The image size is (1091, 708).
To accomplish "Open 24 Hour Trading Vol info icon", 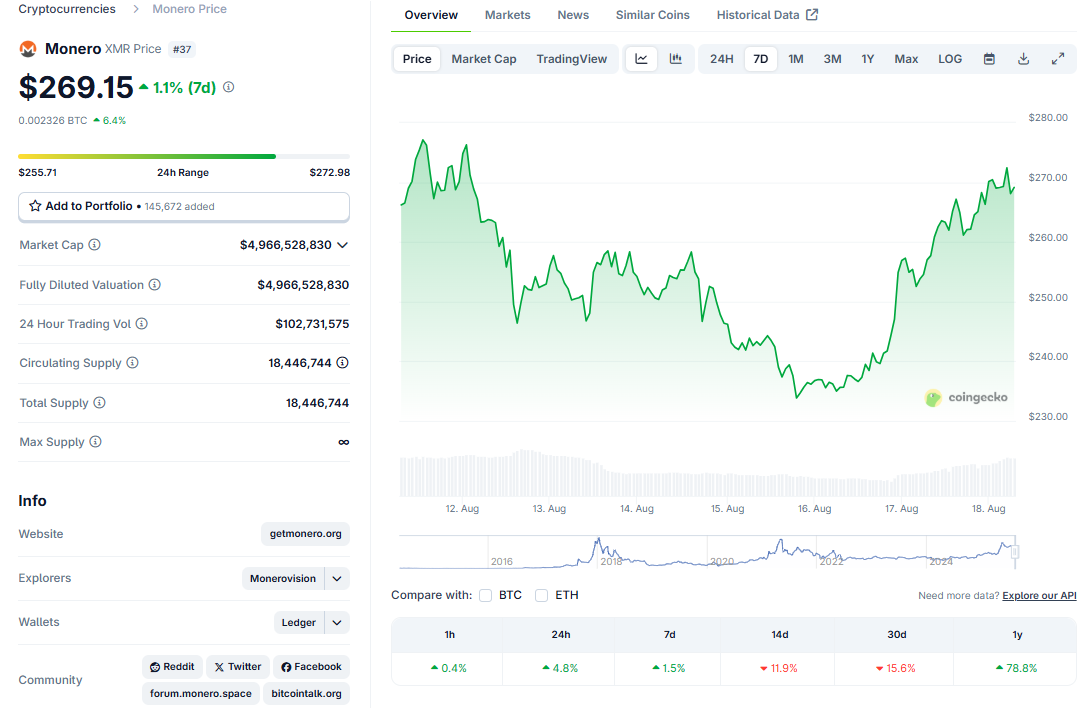I will (x=141, y=323).
